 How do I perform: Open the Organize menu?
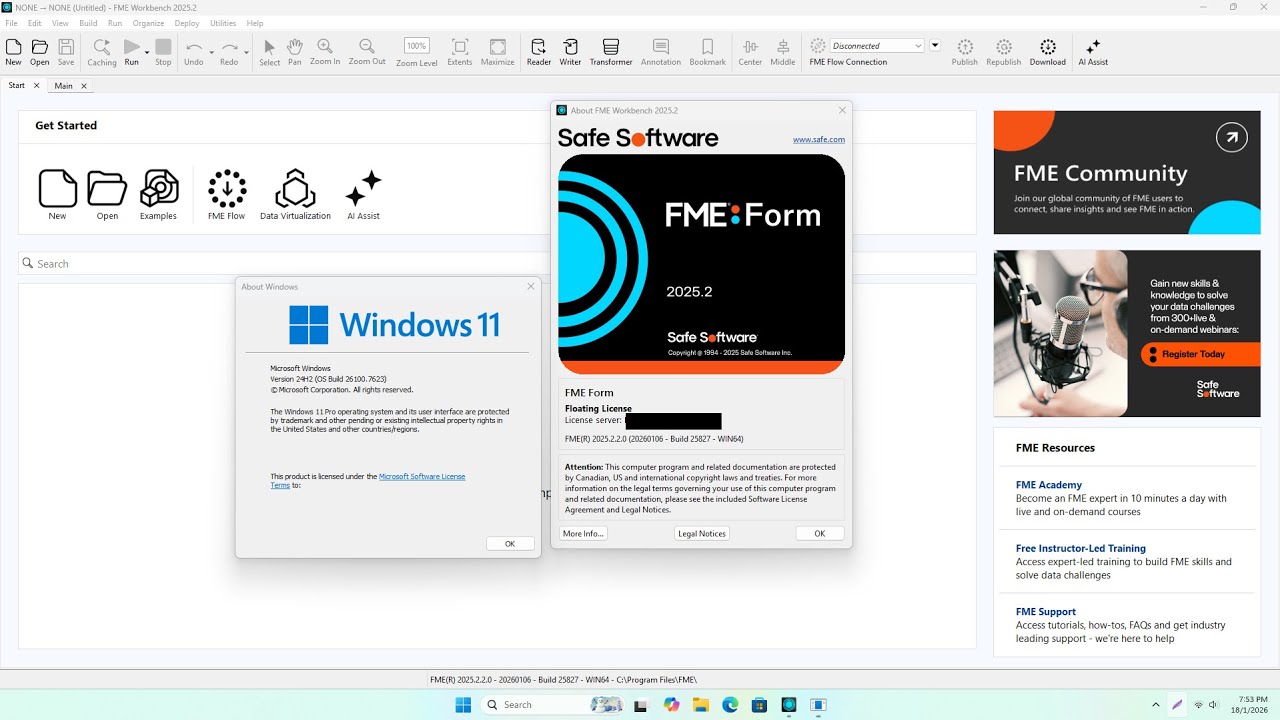coord(148,23)
